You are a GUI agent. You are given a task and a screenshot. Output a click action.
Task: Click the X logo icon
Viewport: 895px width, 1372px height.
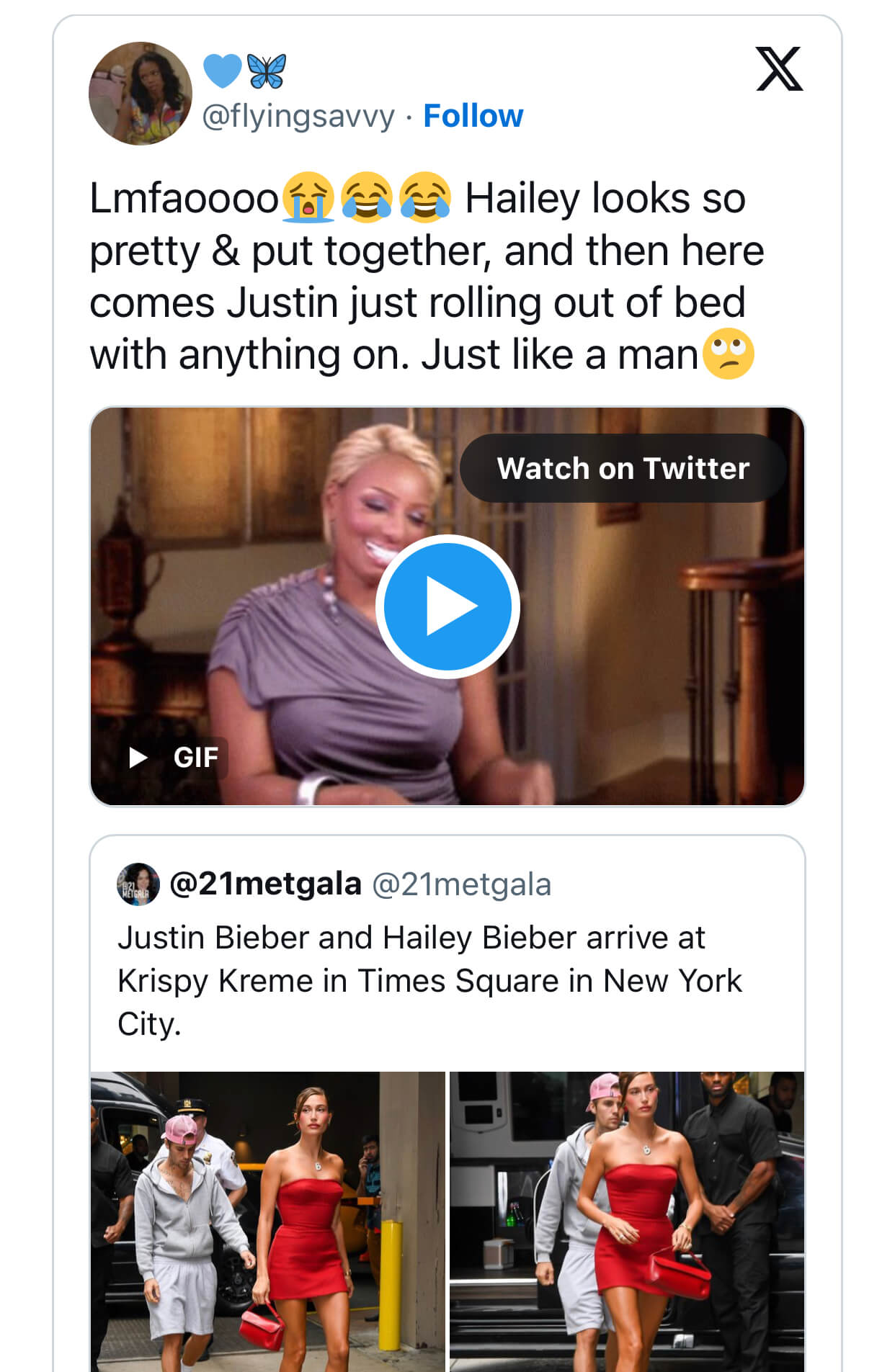[778, 69]
